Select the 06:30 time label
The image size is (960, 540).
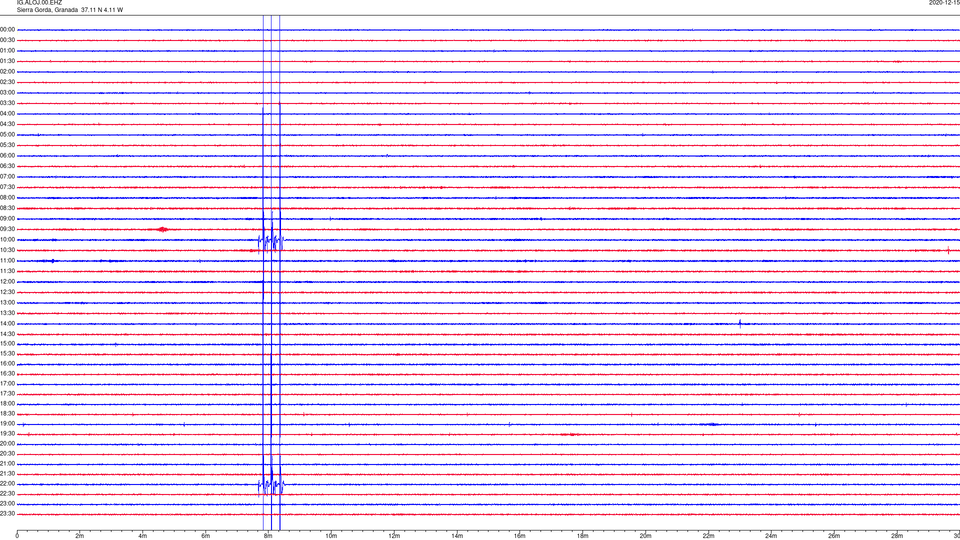tap(7, 166)
